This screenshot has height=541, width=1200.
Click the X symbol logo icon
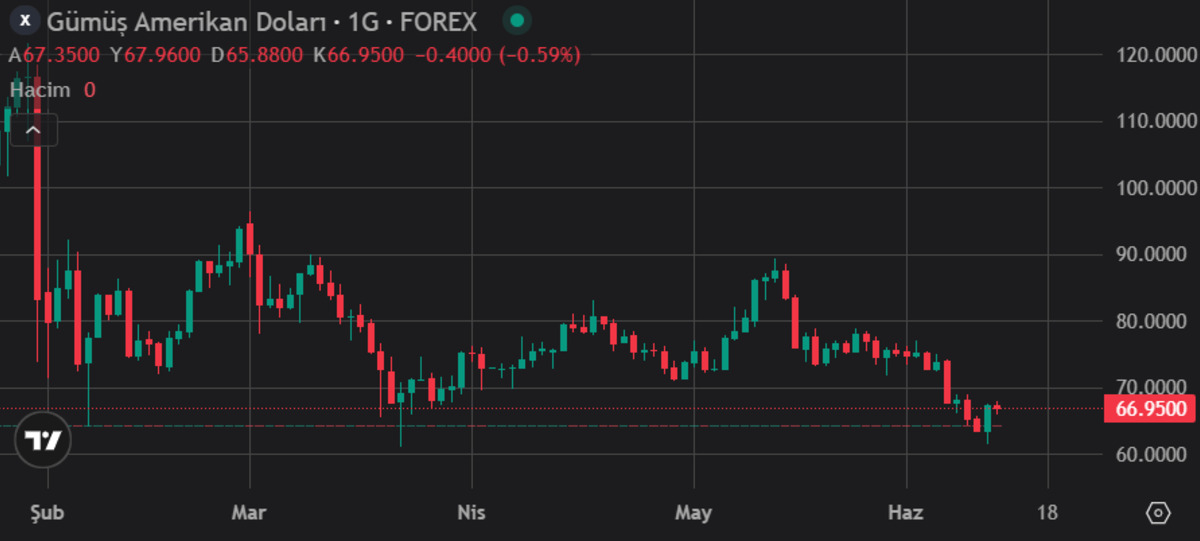click(25, 20)
